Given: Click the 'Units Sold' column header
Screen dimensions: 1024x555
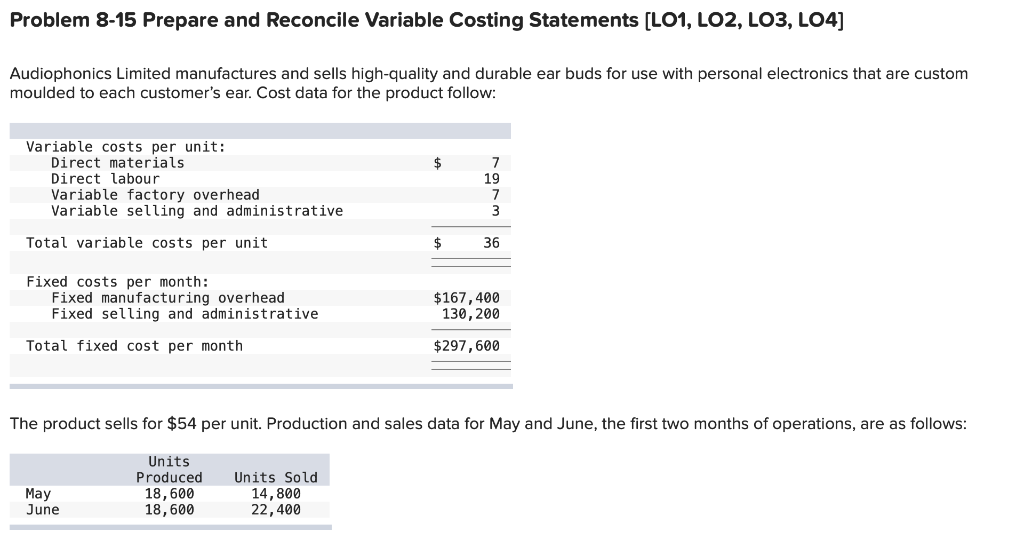Looking at the screenshot, I should click(x=276, y=477).
